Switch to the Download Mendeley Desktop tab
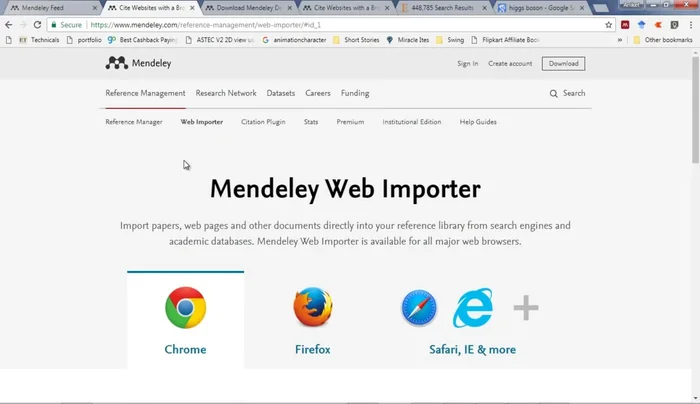This screenshot has height=404, width=700. coord(246,8)
